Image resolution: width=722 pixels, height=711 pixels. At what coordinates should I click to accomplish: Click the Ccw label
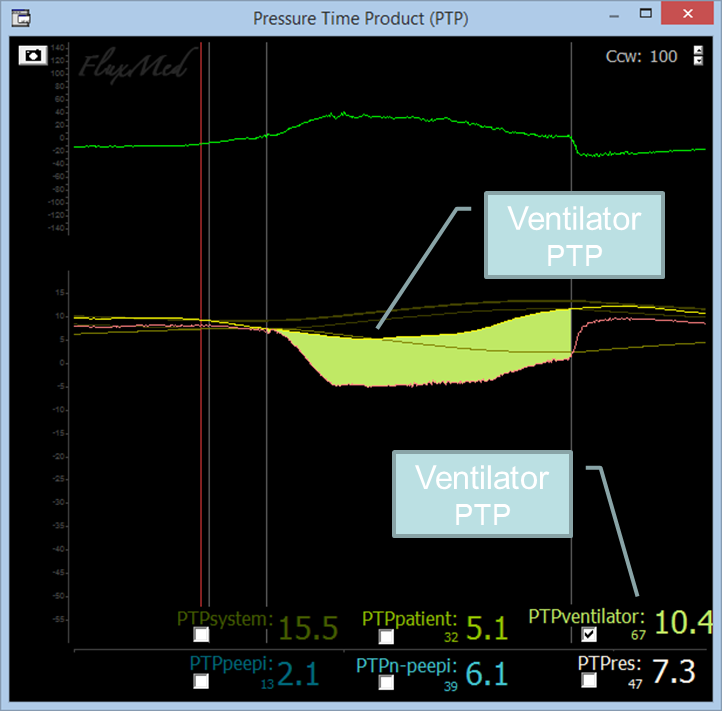coord(623,56)
